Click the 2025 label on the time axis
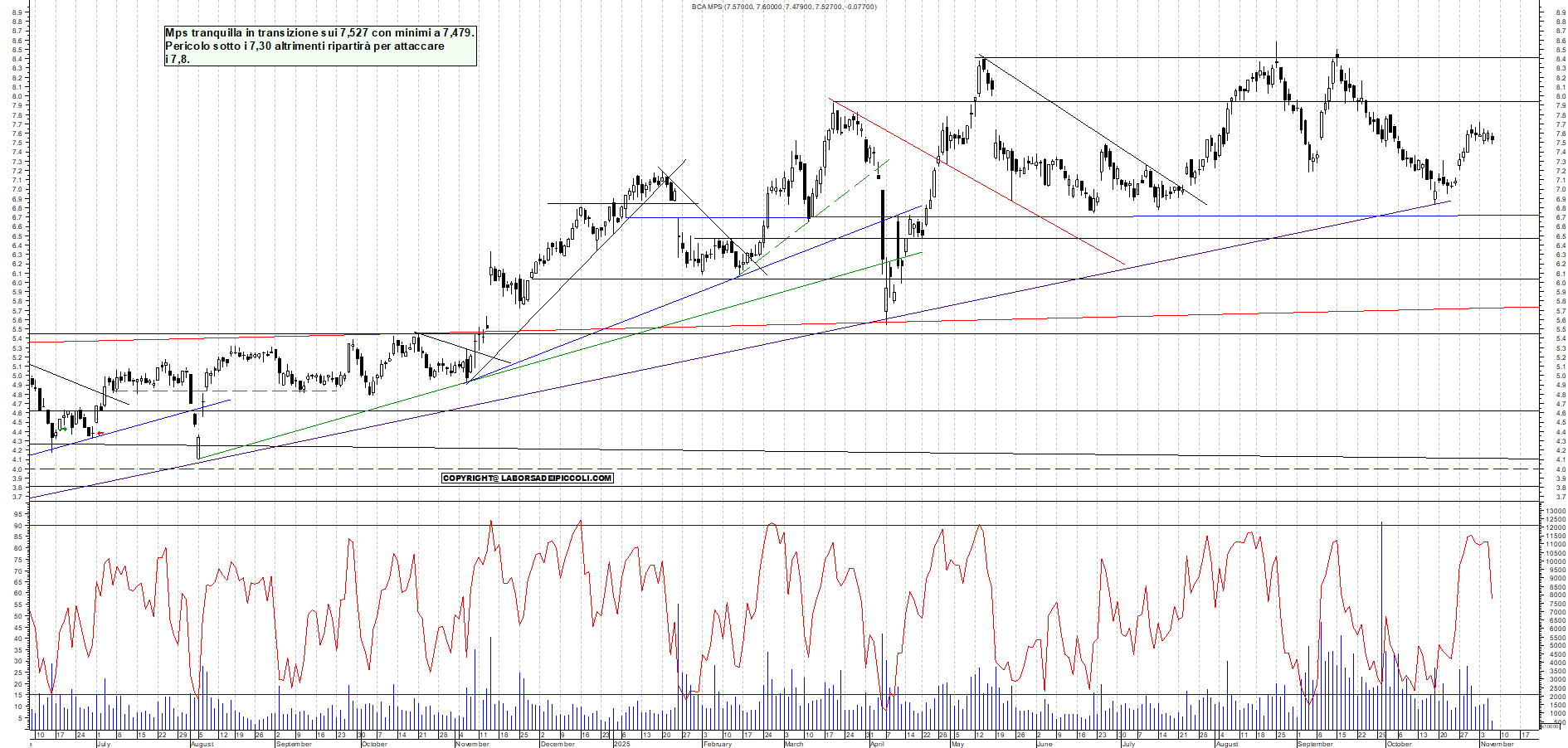Viewport: 1568px width, 748px height. (621, 745)
